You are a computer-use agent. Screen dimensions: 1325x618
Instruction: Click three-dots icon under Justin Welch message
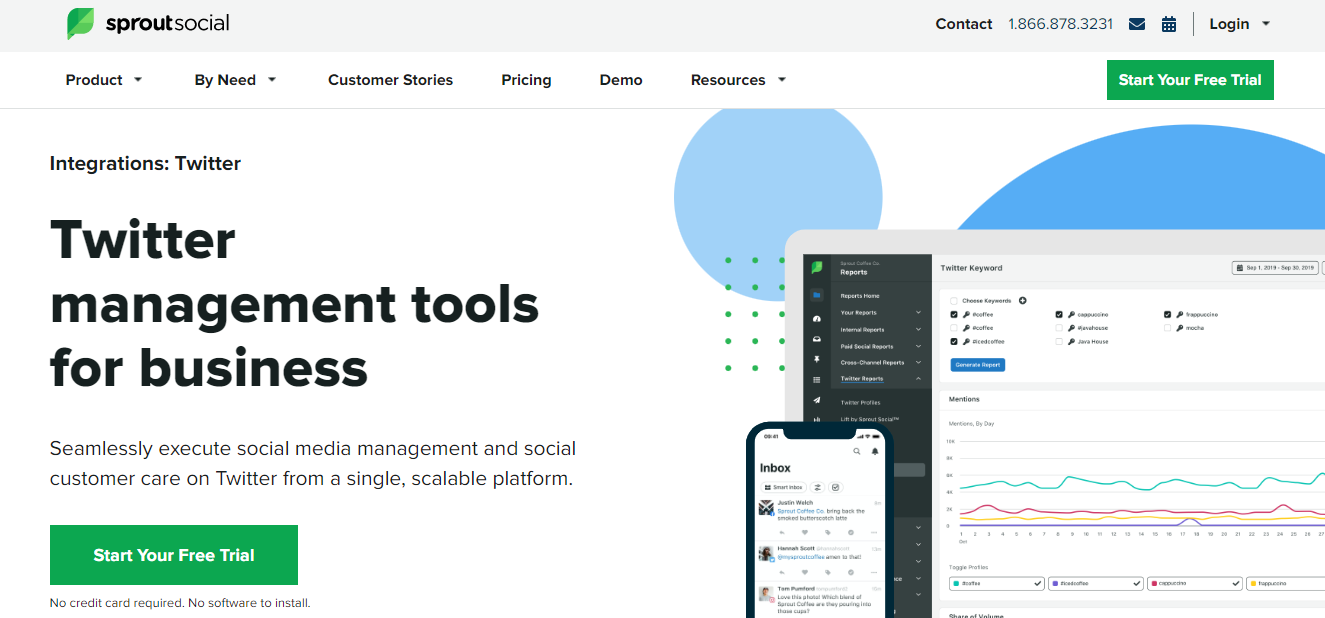pyautogui.click(x=874, y=532)
